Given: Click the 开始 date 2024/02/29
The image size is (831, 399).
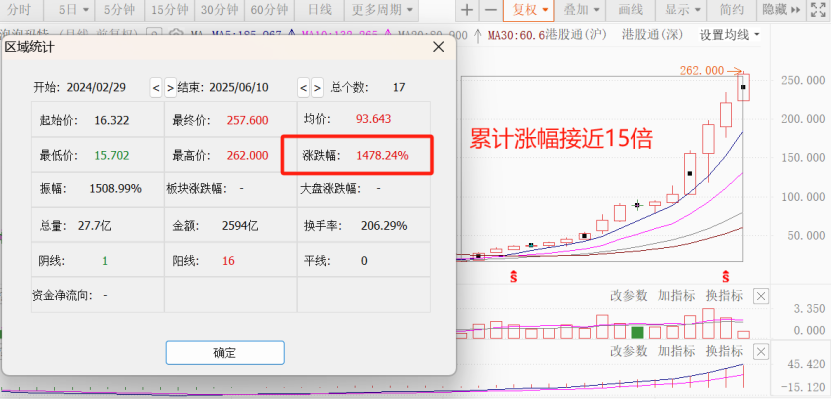Looking at the screenshot, I should pyautogui.click(x=96, y=87).
